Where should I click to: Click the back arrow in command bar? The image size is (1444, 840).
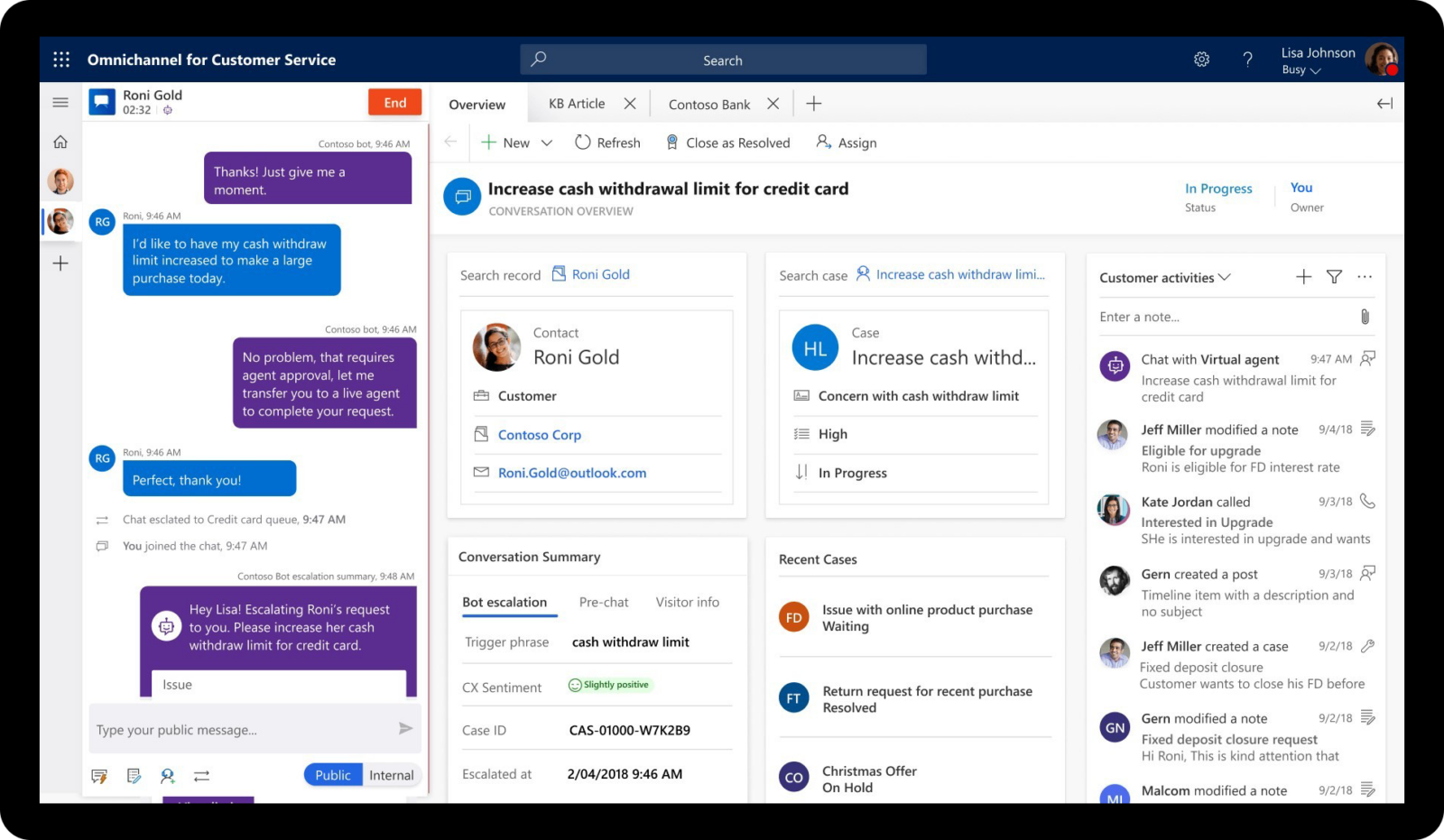coord(450,142)
